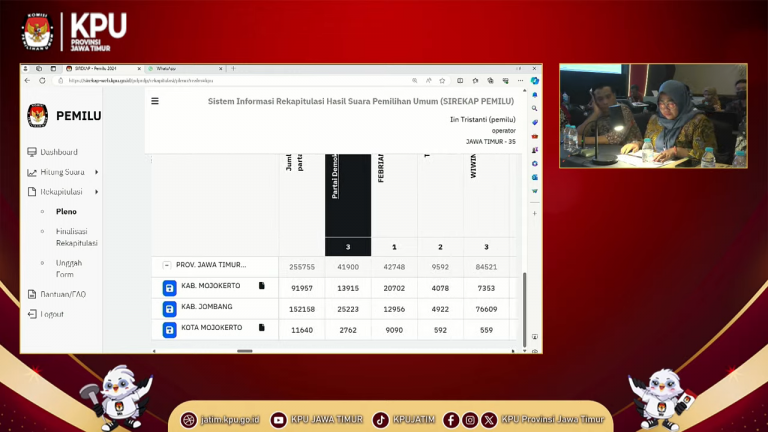This screenshot has width=768, height=432.
Task: Click the plus icon in Edge sidebar
Action: click(x=534, y=214)
